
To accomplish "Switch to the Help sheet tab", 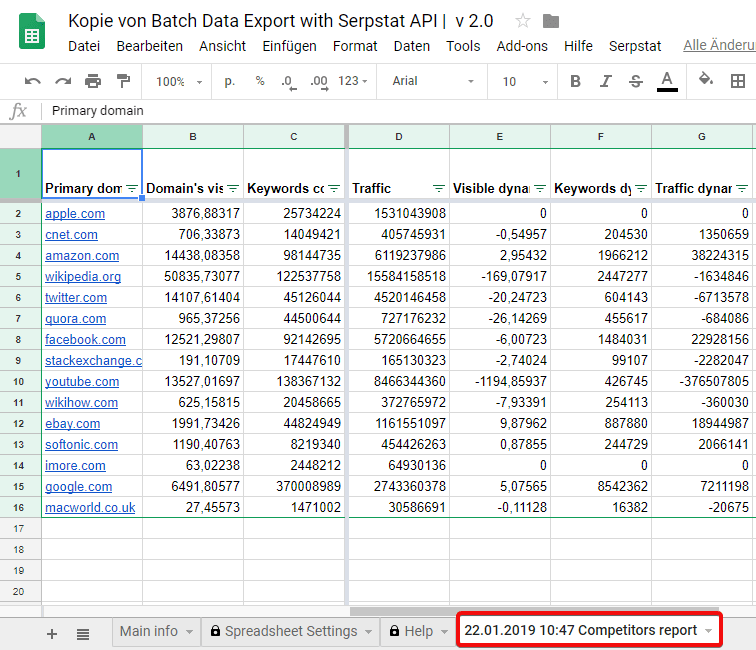I will click(418, 631).
